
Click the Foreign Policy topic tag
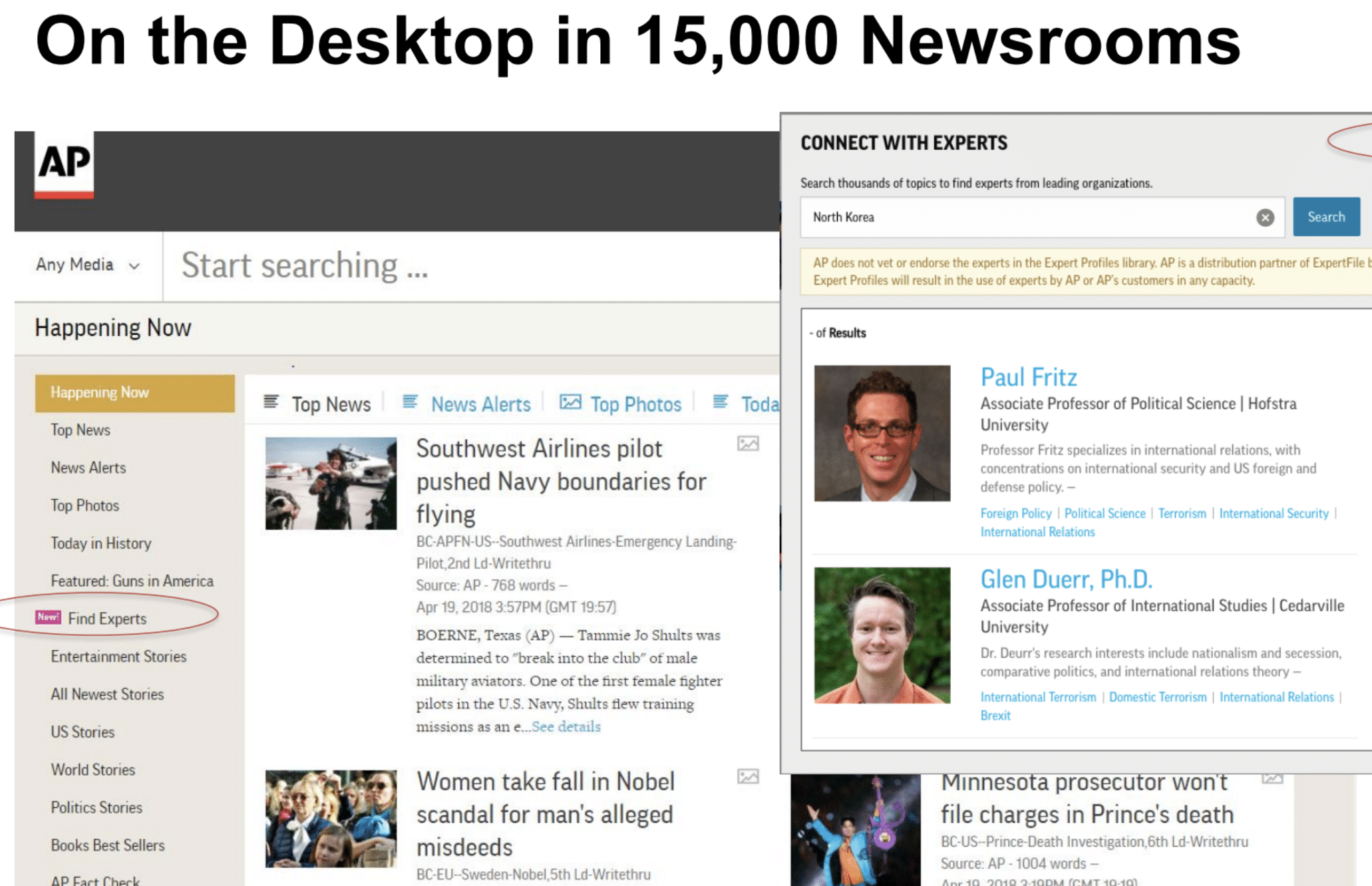click(1015, 513)
